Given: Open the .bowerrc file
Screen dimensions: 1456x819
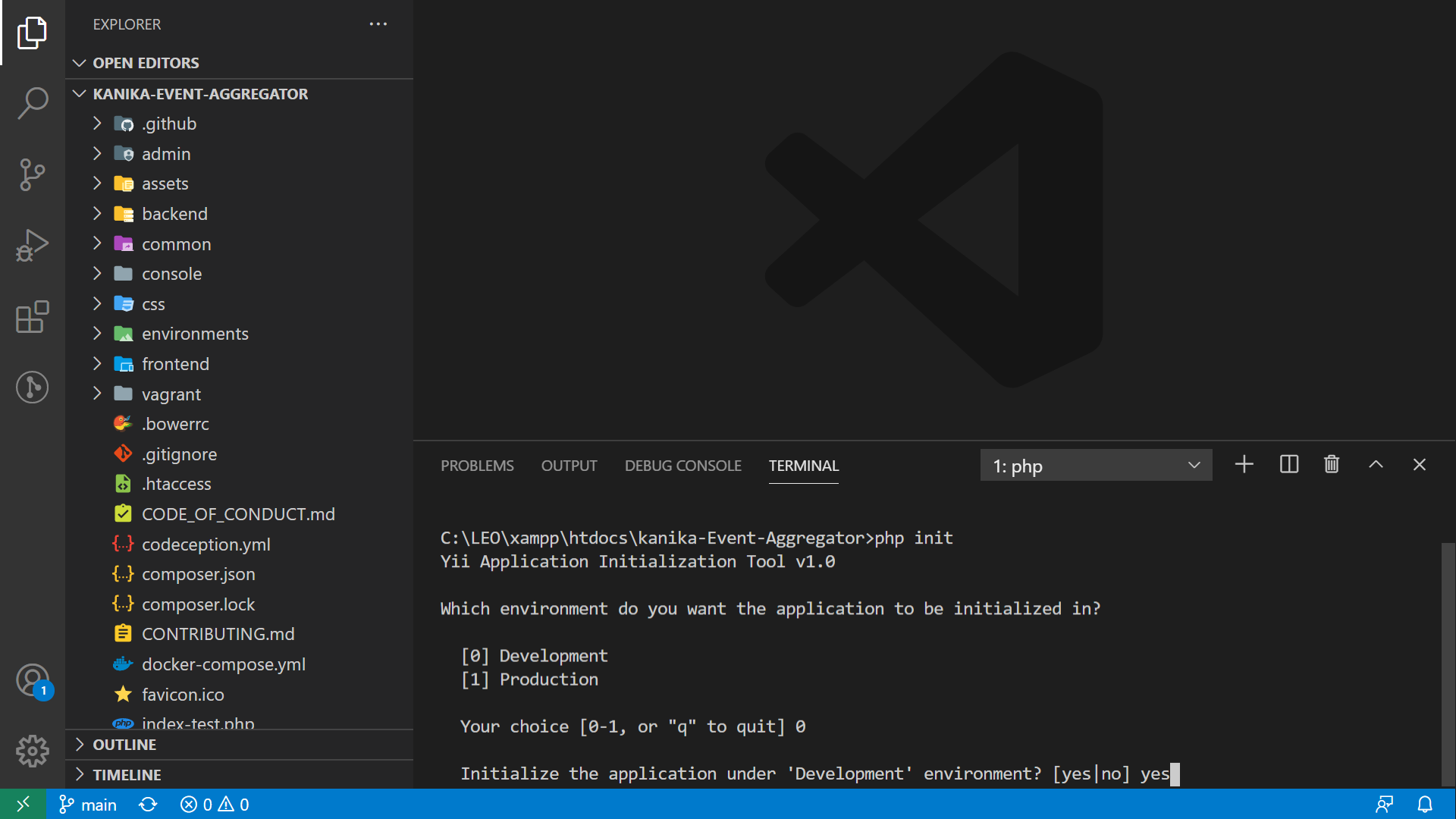Looking at the screenshot, I should point(240,424).
